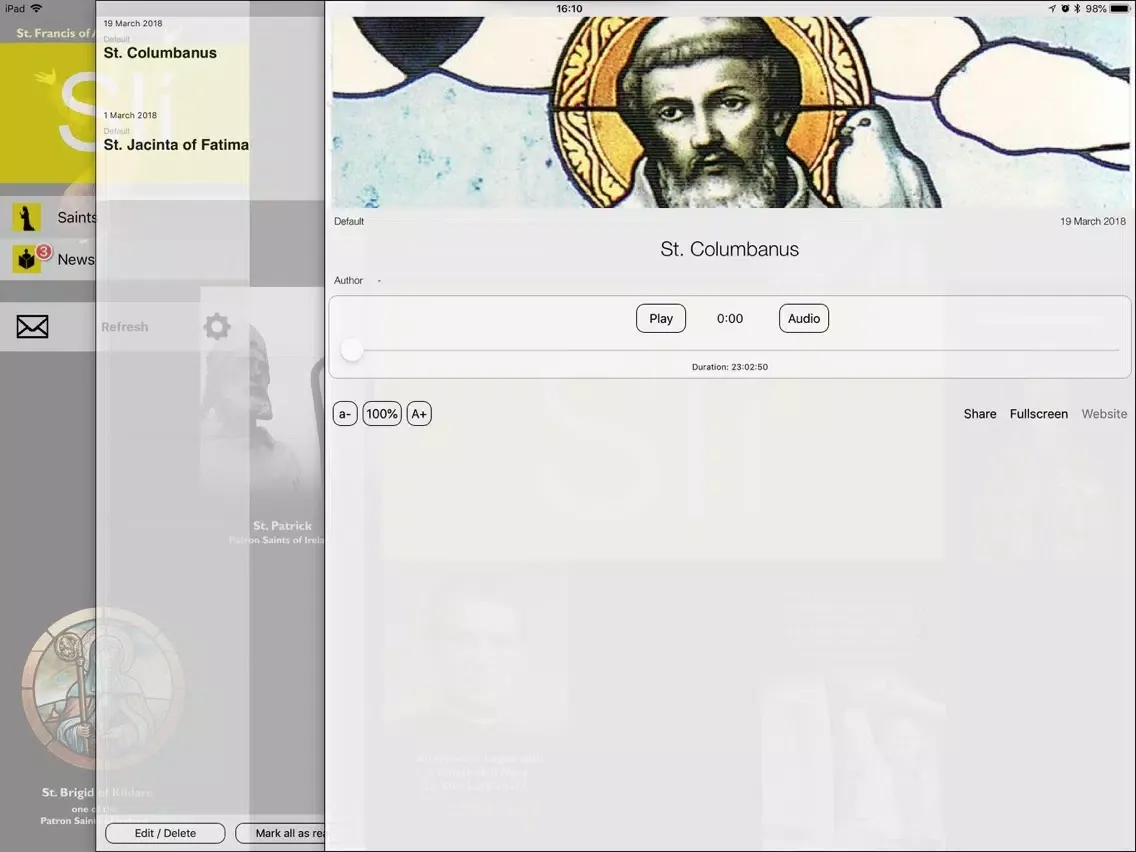The image size is (1136, 852).
Task: Open the Saints menu item label
Action: 77,217
